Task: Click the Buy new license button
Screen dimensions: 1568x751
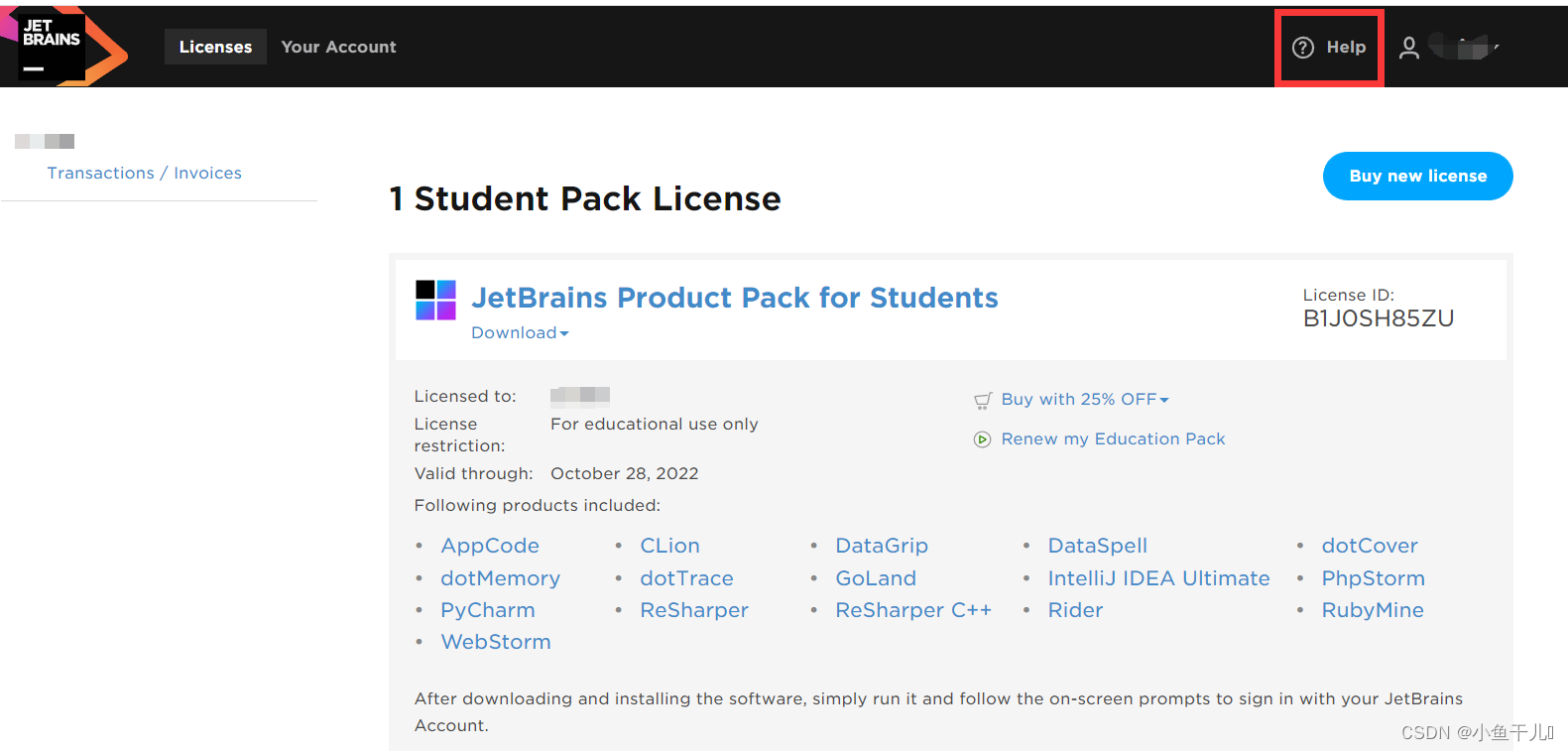Action: pos(1417,176)
